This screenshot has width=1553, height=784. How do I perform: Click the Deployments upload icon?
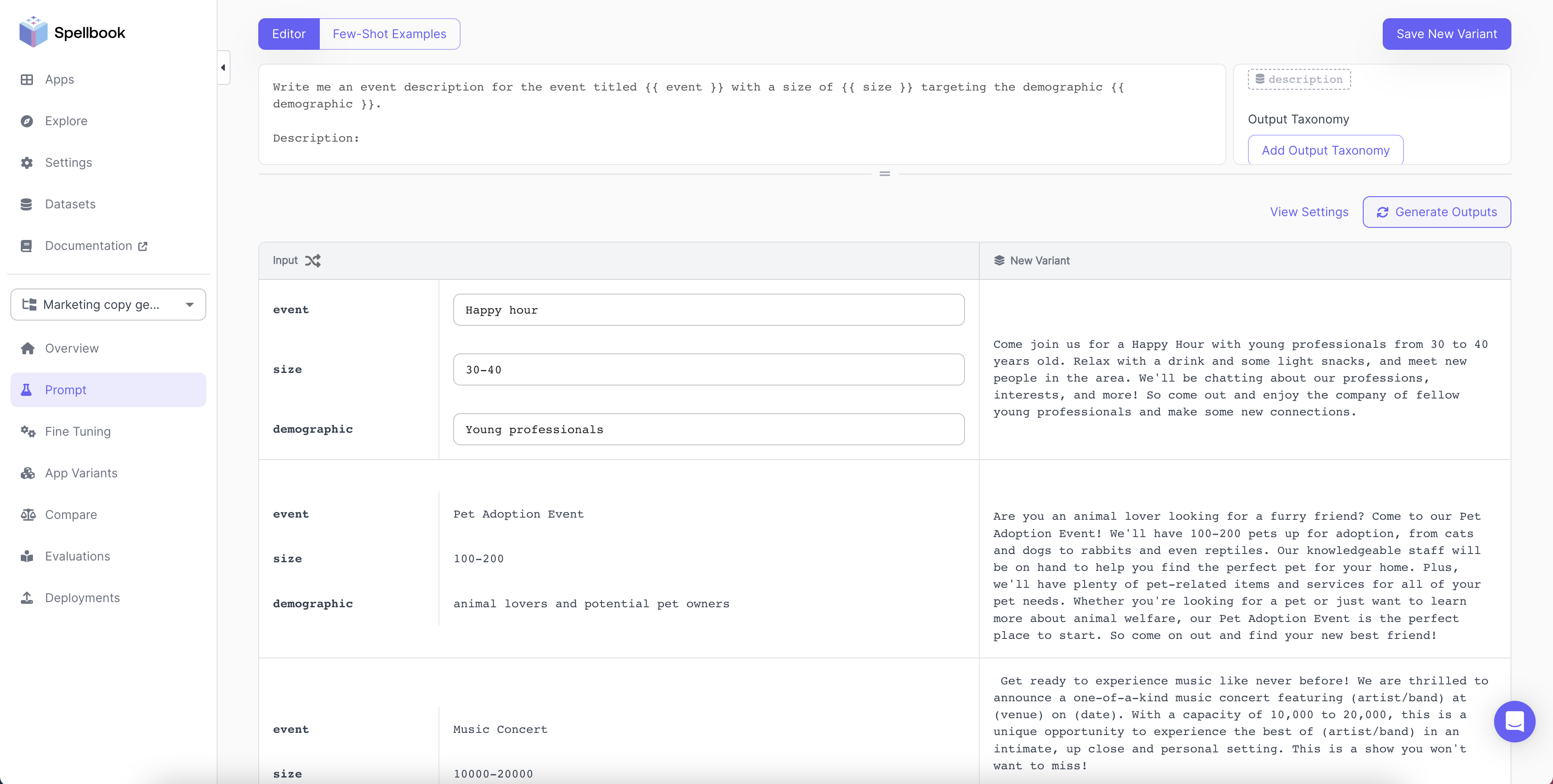tap(27, 598)
